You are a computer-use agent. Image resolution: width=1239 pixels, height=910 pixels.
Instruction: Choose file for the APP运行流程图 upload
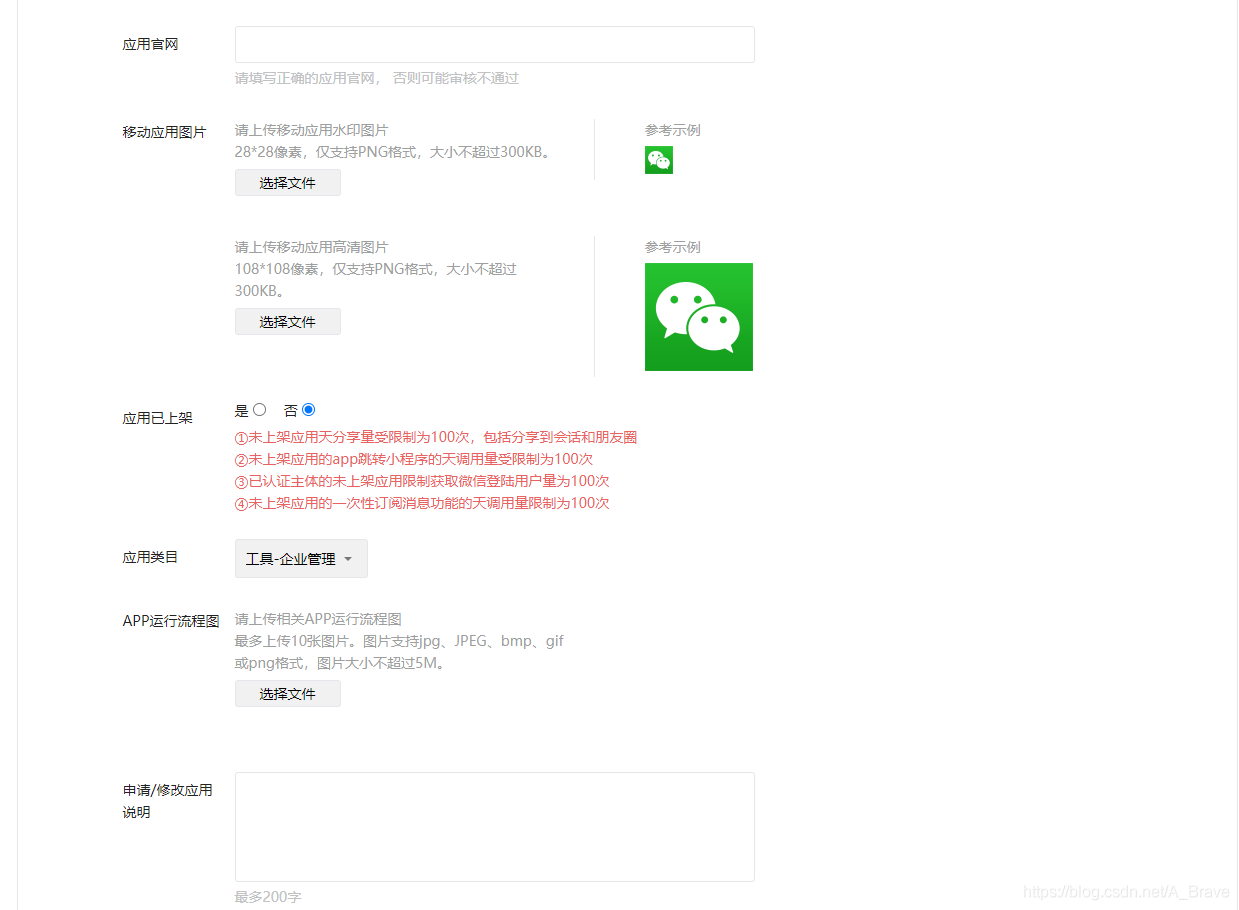click(x=288, y=694)
